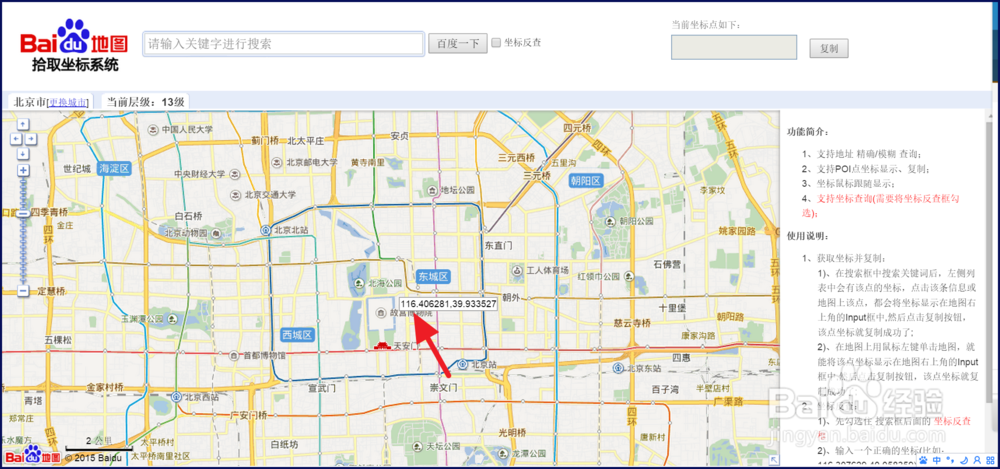1000x469 pixels.
Task: Click the 宣武门 label on map
Action: point(322,387)
